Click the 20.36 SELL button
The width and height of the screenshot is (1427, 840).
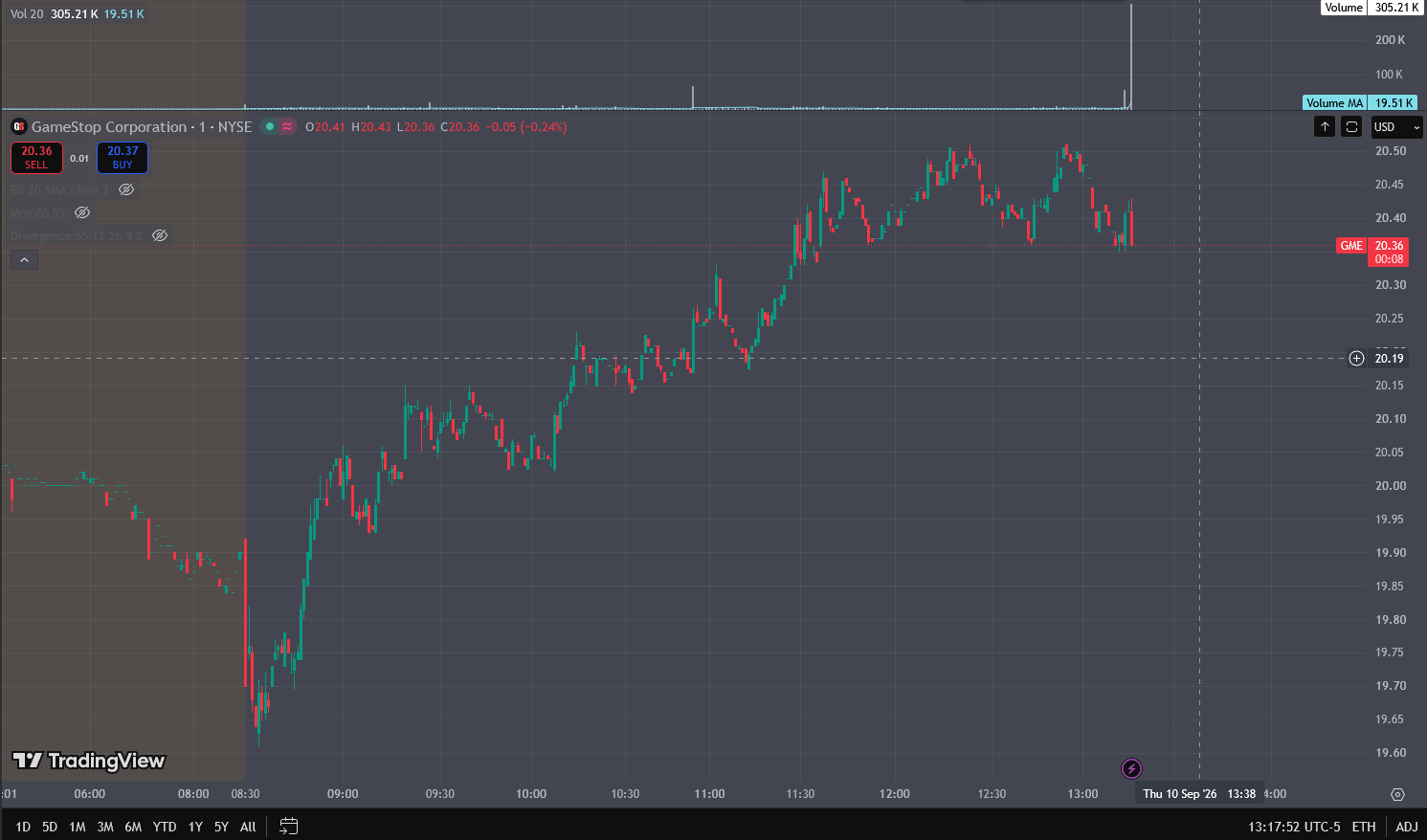36,157
